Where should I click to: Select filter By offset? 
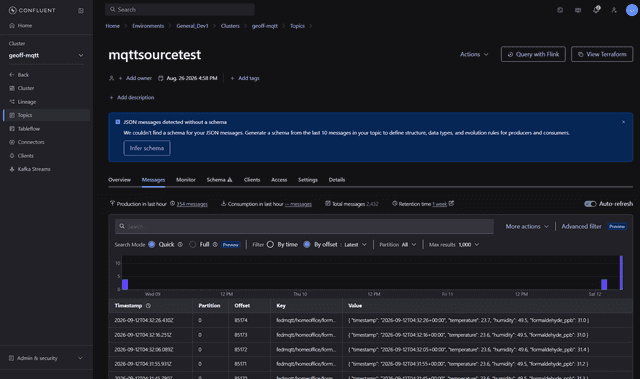(307, 244)
